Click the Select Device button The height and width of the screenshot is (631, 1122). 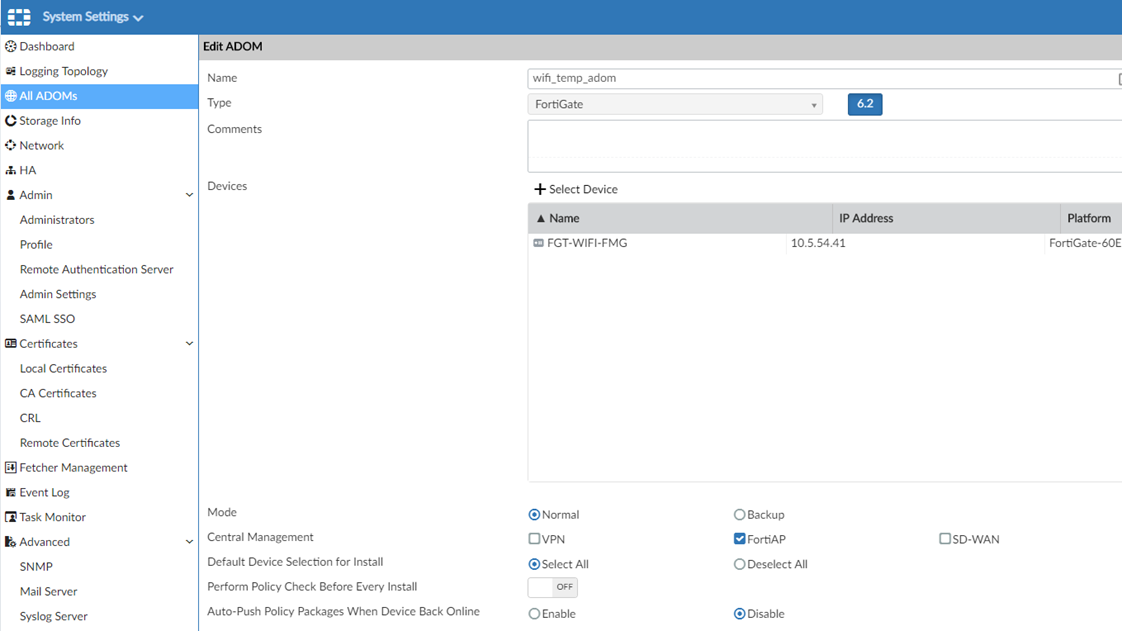point(576,189)
